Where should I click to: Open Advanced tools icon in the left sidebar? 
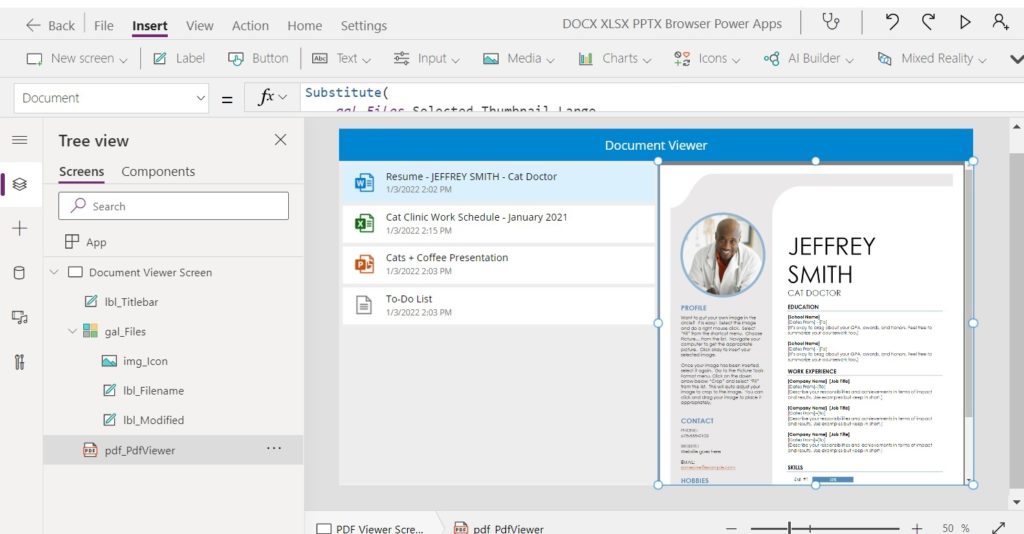(20, 362)
